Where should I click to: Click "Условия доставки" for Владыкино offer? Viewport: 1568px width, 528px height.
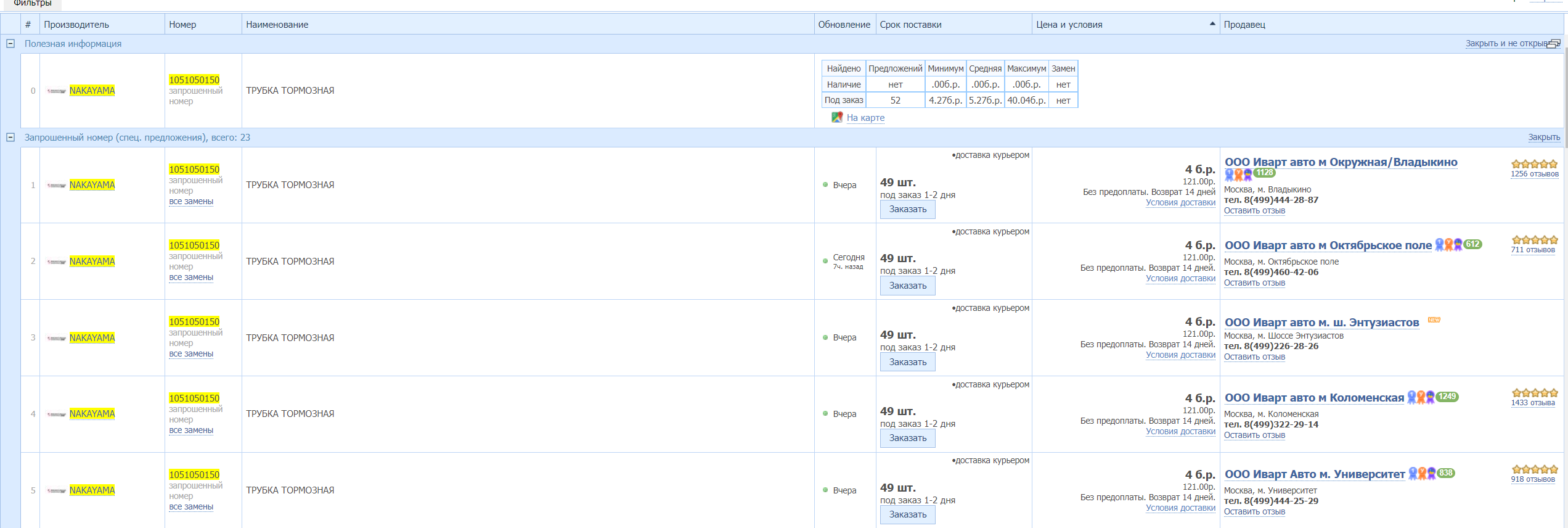click(1180, 202)
